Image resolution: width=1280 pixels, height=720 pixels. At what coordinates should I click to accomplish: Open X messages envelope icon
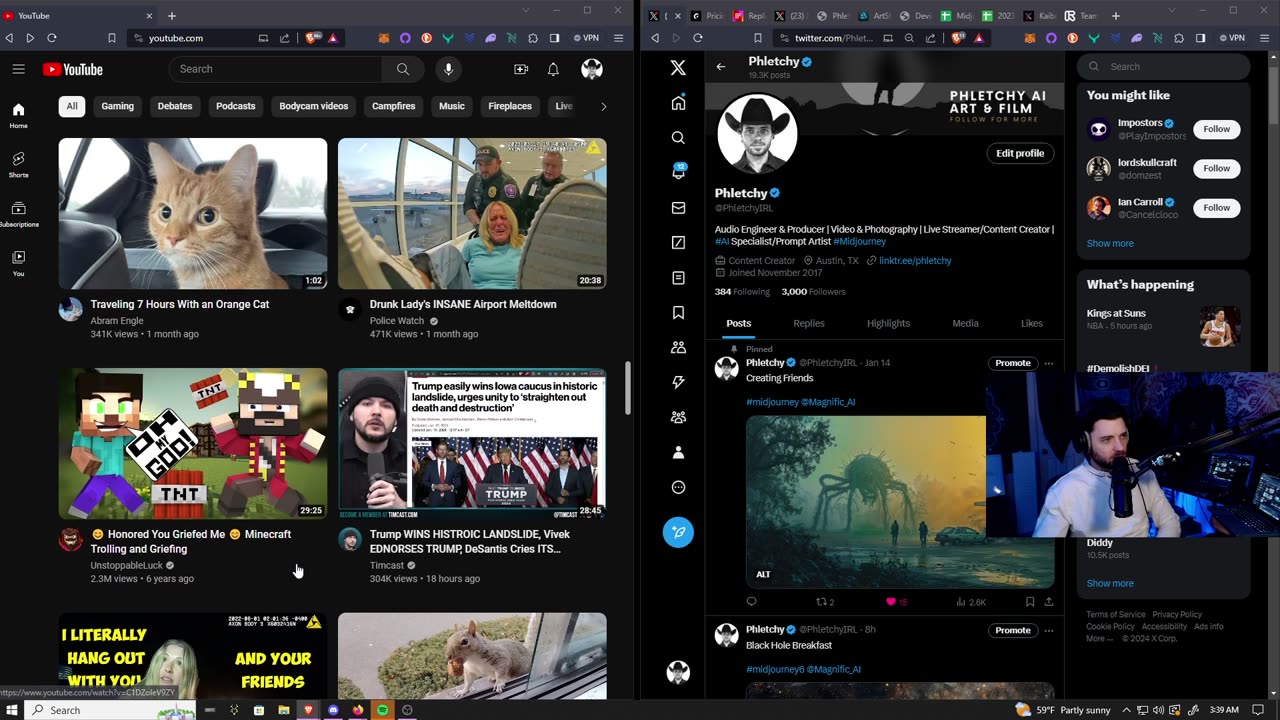tap(678, 208)
